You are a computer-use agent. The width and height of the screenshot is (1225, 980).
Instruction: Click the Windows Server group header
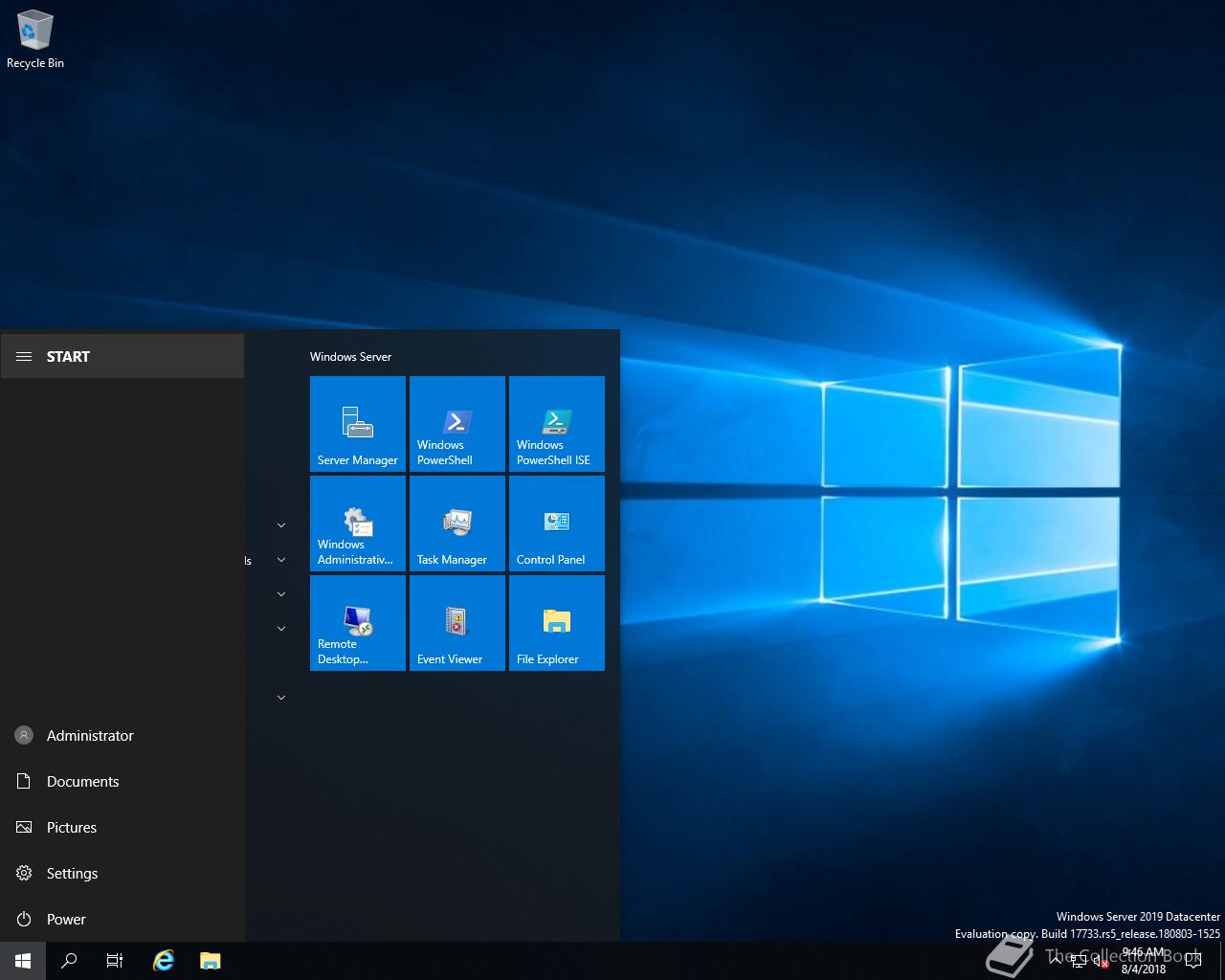pos(351,356)
